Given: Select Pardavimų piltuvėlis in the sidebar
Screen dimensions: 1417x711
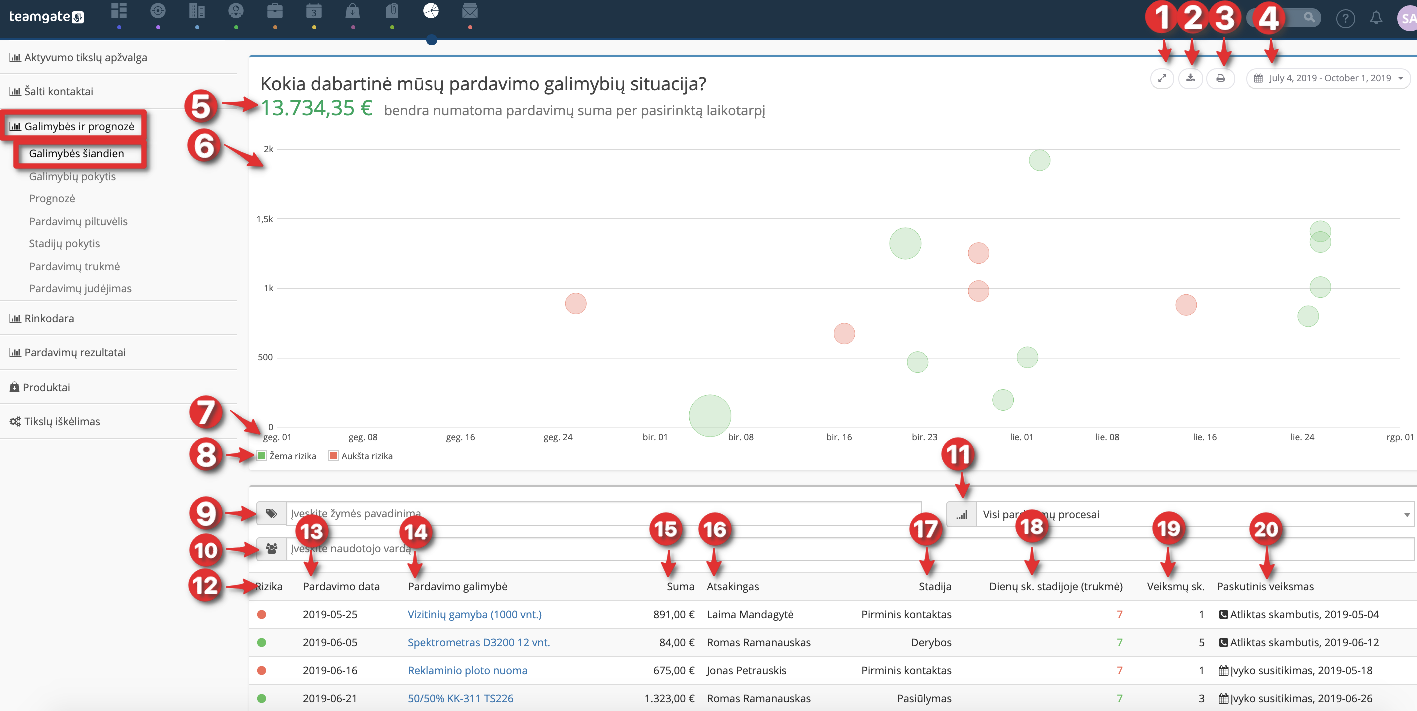Looking at the screenshot, I should [x=78, y=221].
